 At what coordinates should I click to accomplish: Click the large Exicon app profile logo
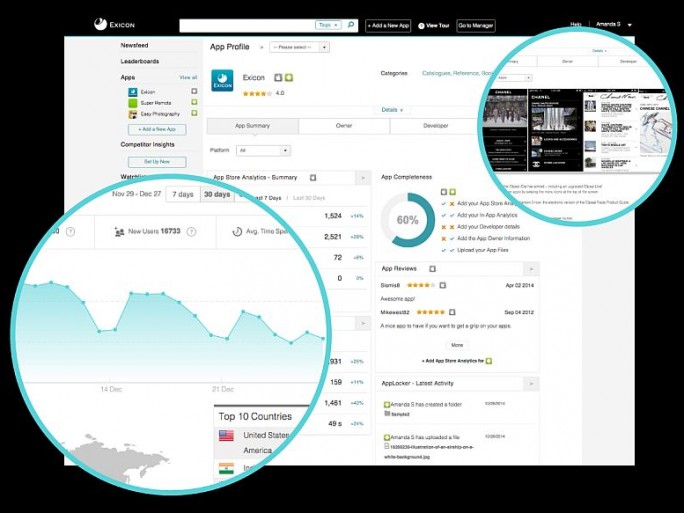click(x=222, y=80)
